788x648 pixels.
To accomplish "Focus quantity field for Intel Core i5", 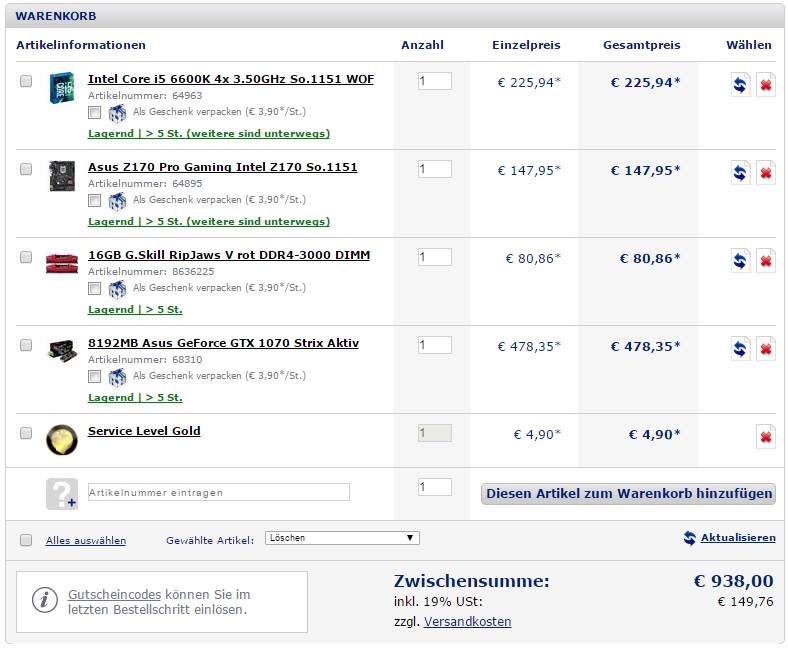I will [435, 81].
